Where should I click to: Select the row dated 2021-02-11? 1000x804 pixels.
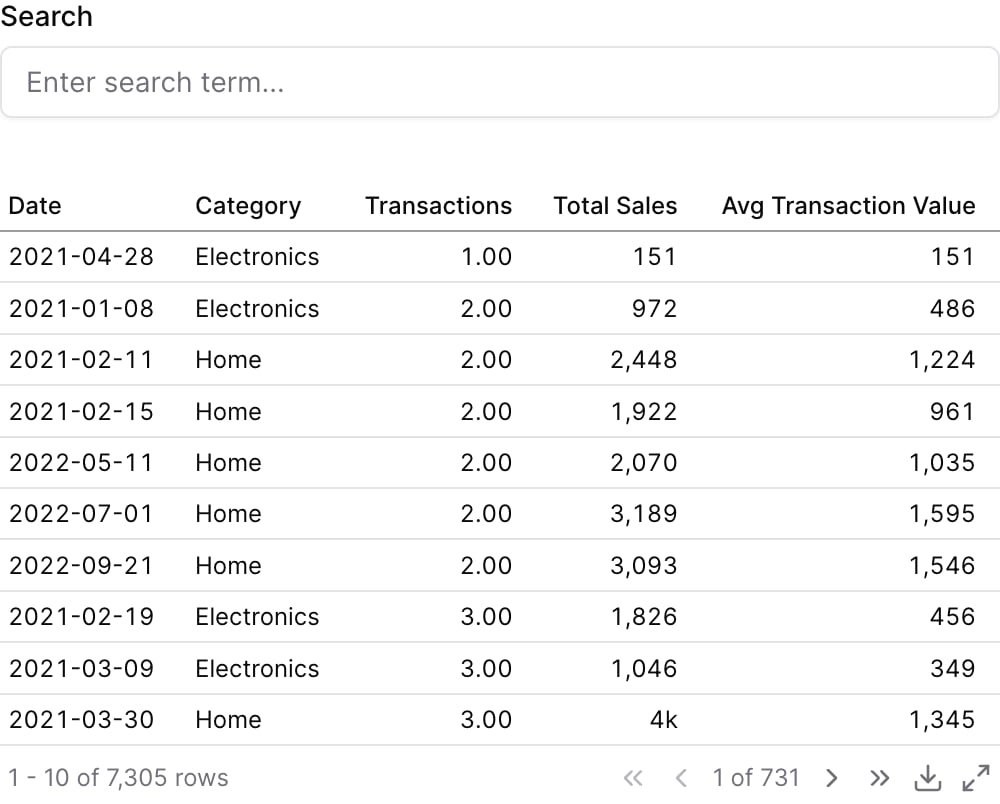click(500, 360)
